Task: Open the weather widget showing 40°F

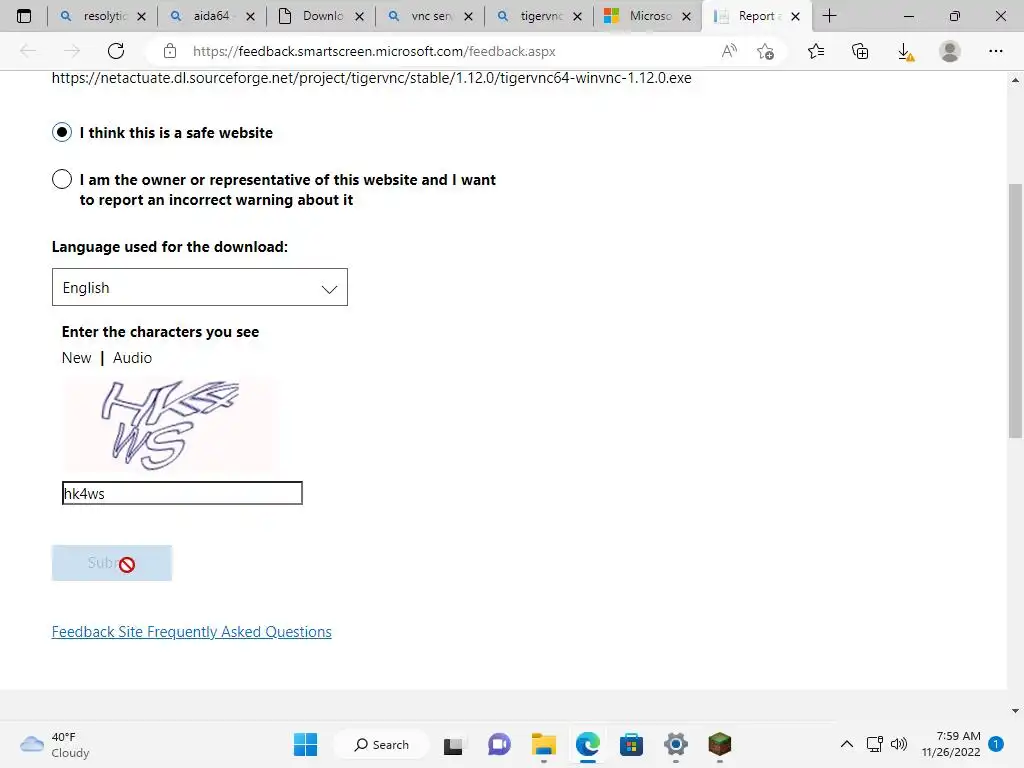Action: click(x=55, y=744)
